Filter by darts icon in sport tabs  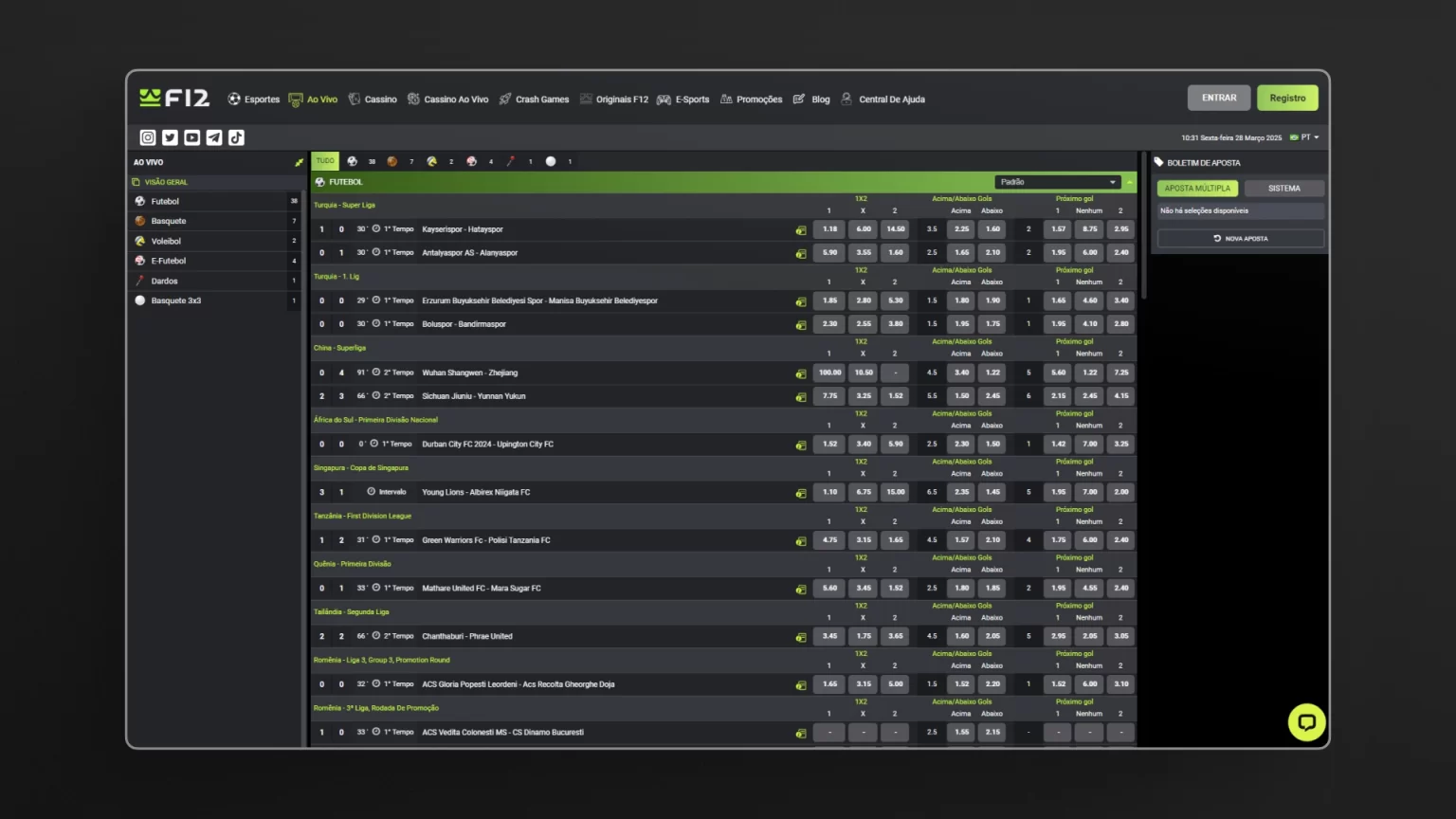(x=511, y=161)
